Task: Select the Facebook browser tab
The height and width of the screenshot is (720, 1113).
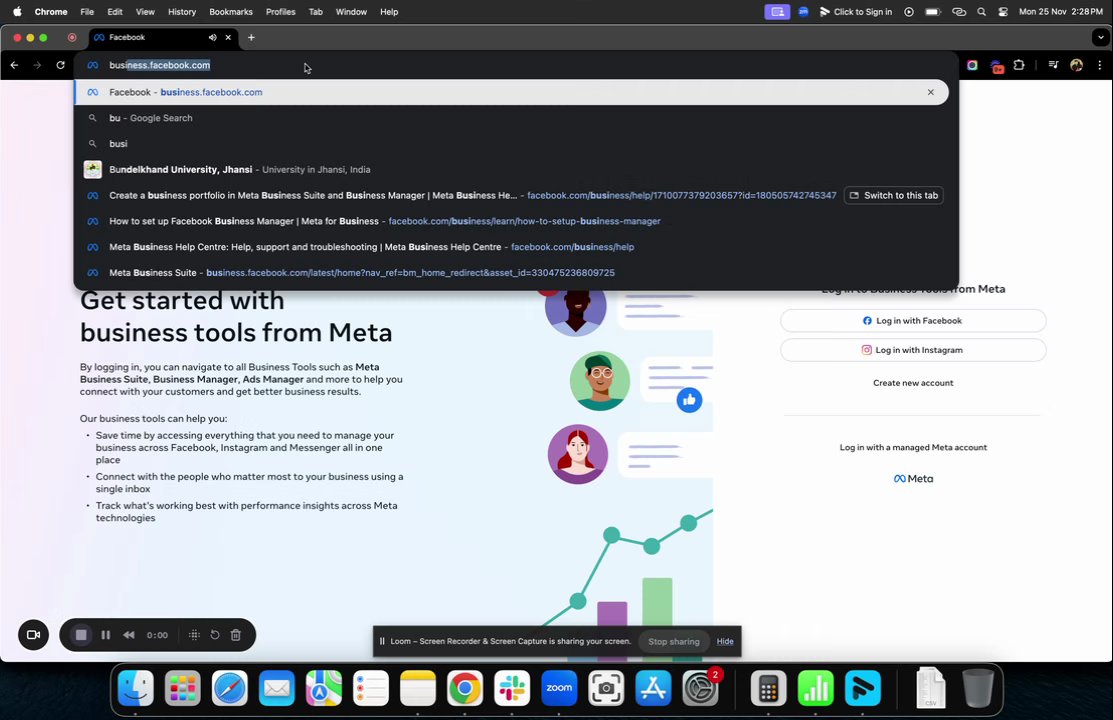Action: 163,38
